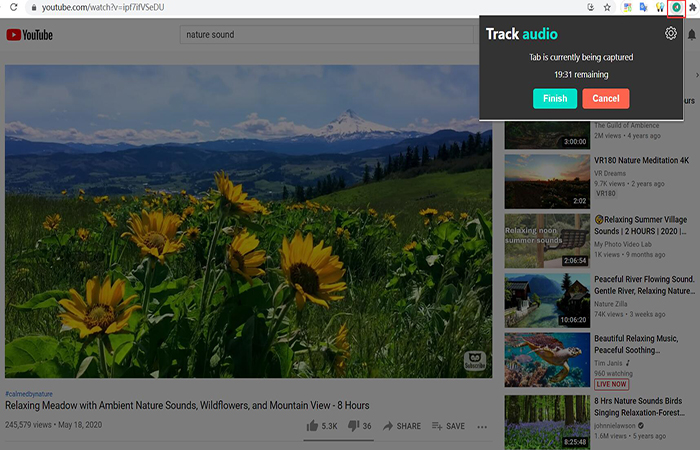Click the lightbulb extension icon
Screen dimensions: 700x450
(x=660, y=7)
